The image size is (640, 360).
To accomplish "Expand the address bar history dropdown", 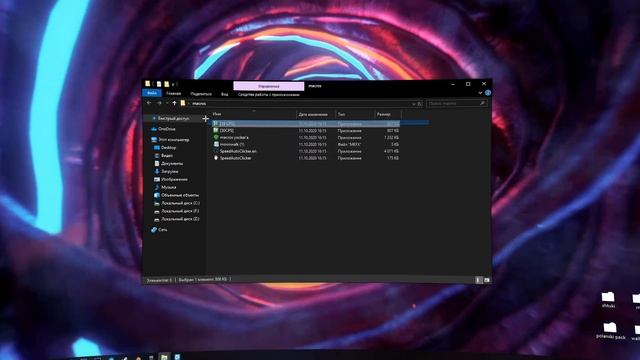I will click(x=413, y=104).
